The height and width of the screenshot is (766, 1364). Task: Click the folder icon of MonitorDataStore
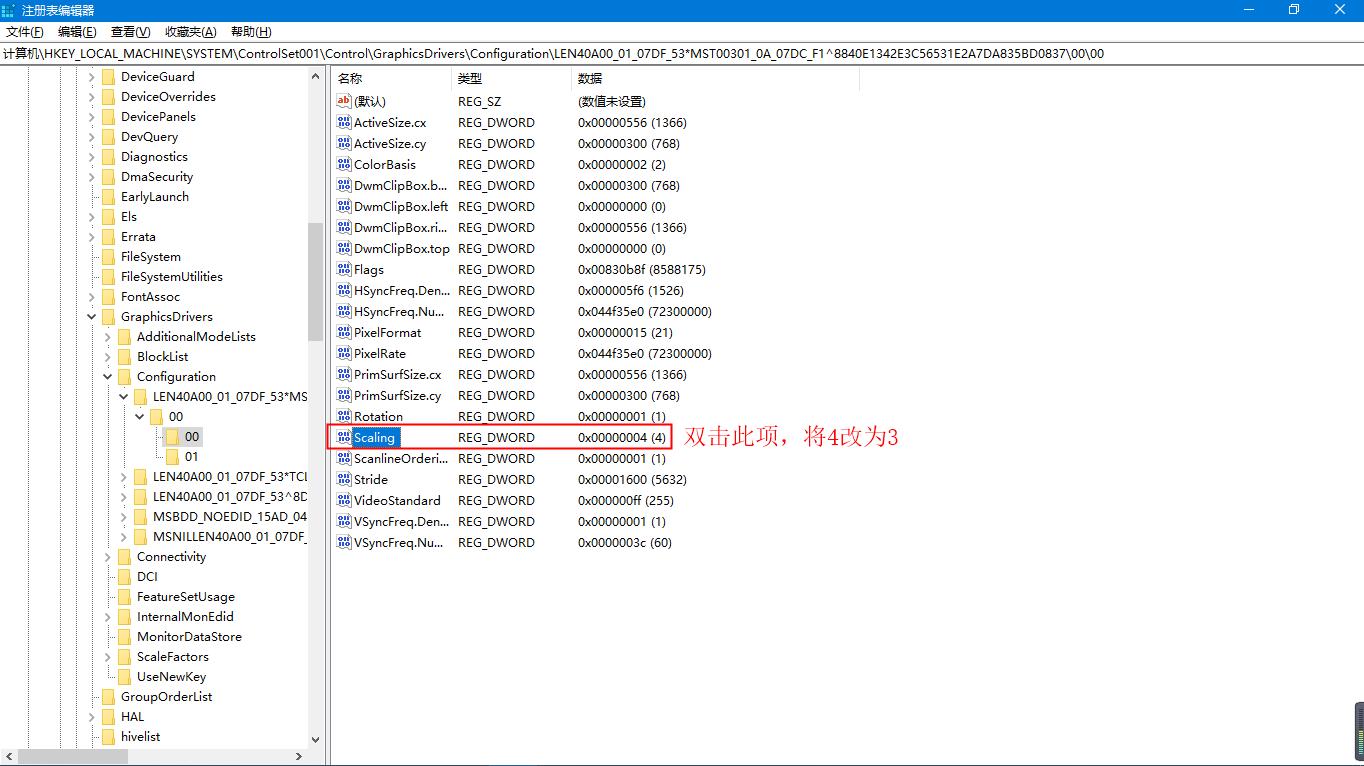click(x=124, y=637)
